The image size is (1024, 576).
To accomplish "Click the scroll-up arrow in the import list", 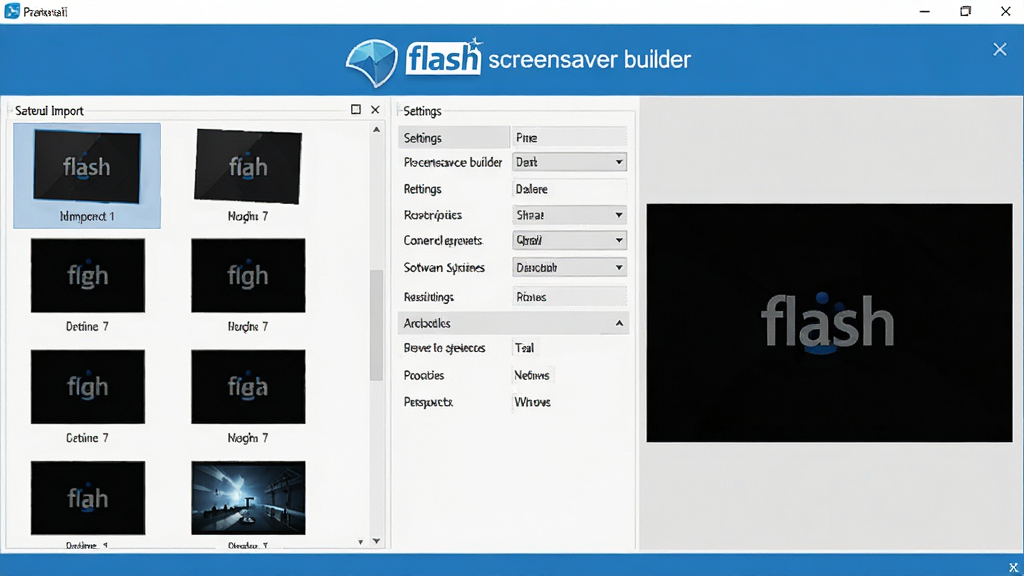I will click(376, 130).
